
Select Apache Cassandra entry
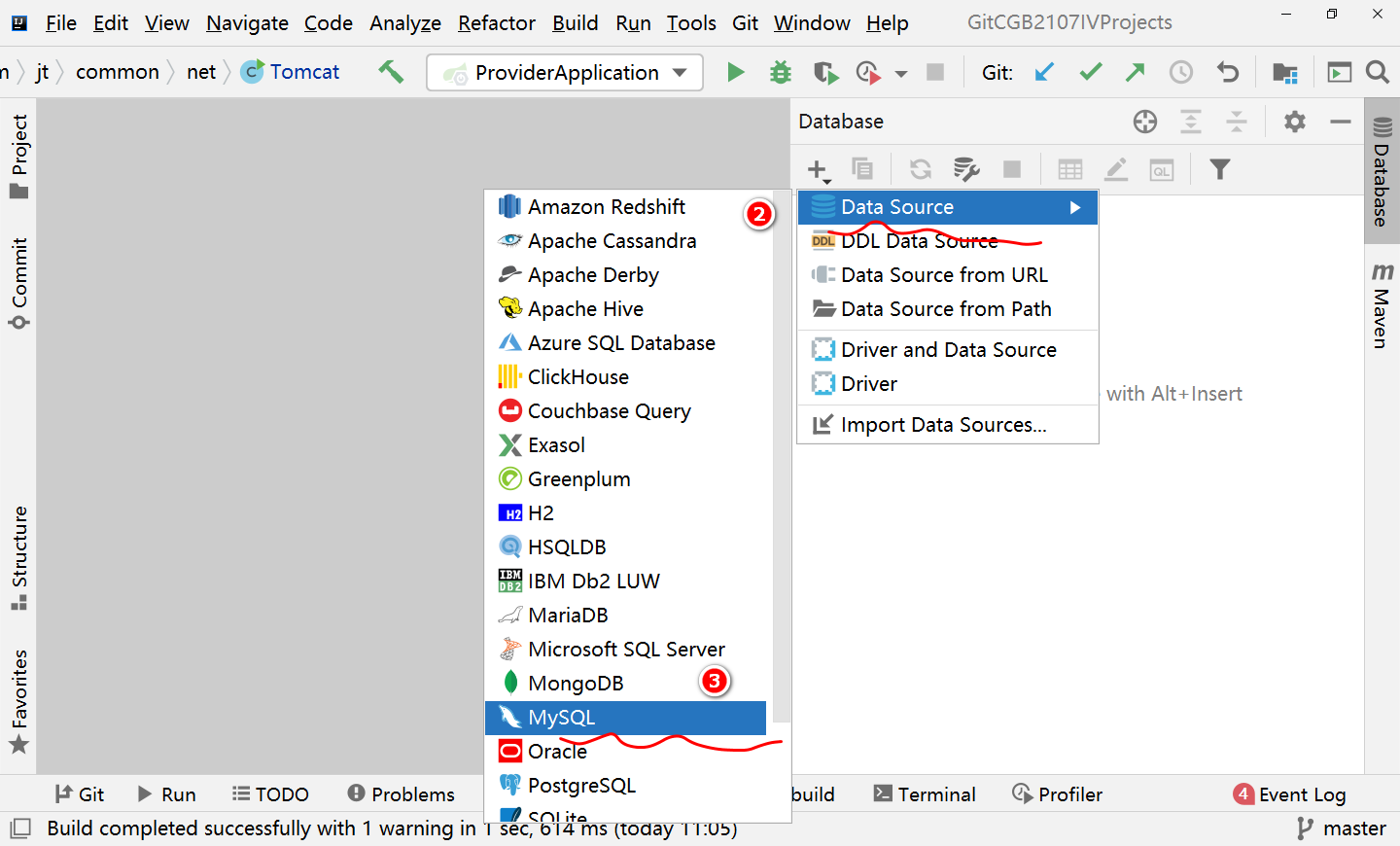pos(625,241)
